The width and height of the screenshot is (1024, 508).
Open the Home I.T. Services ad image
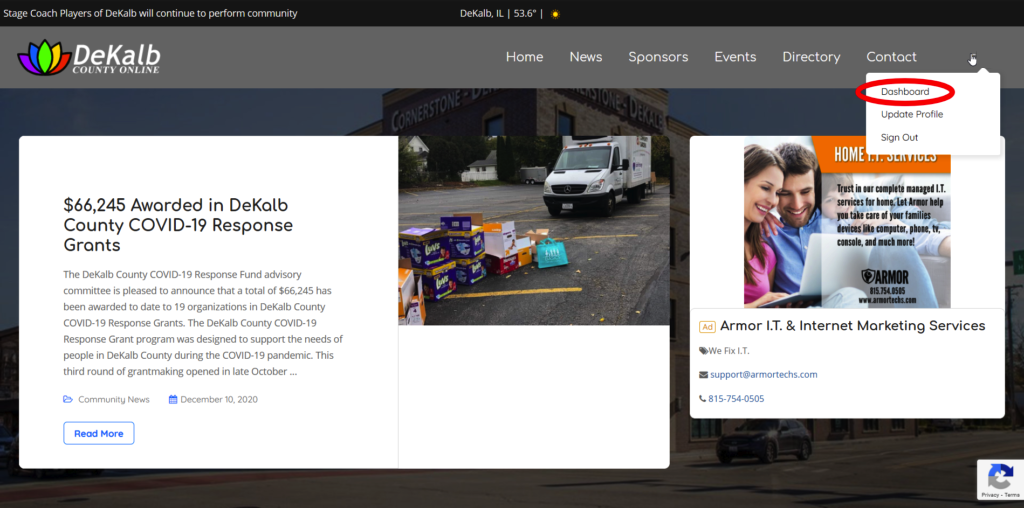(847, 222)
